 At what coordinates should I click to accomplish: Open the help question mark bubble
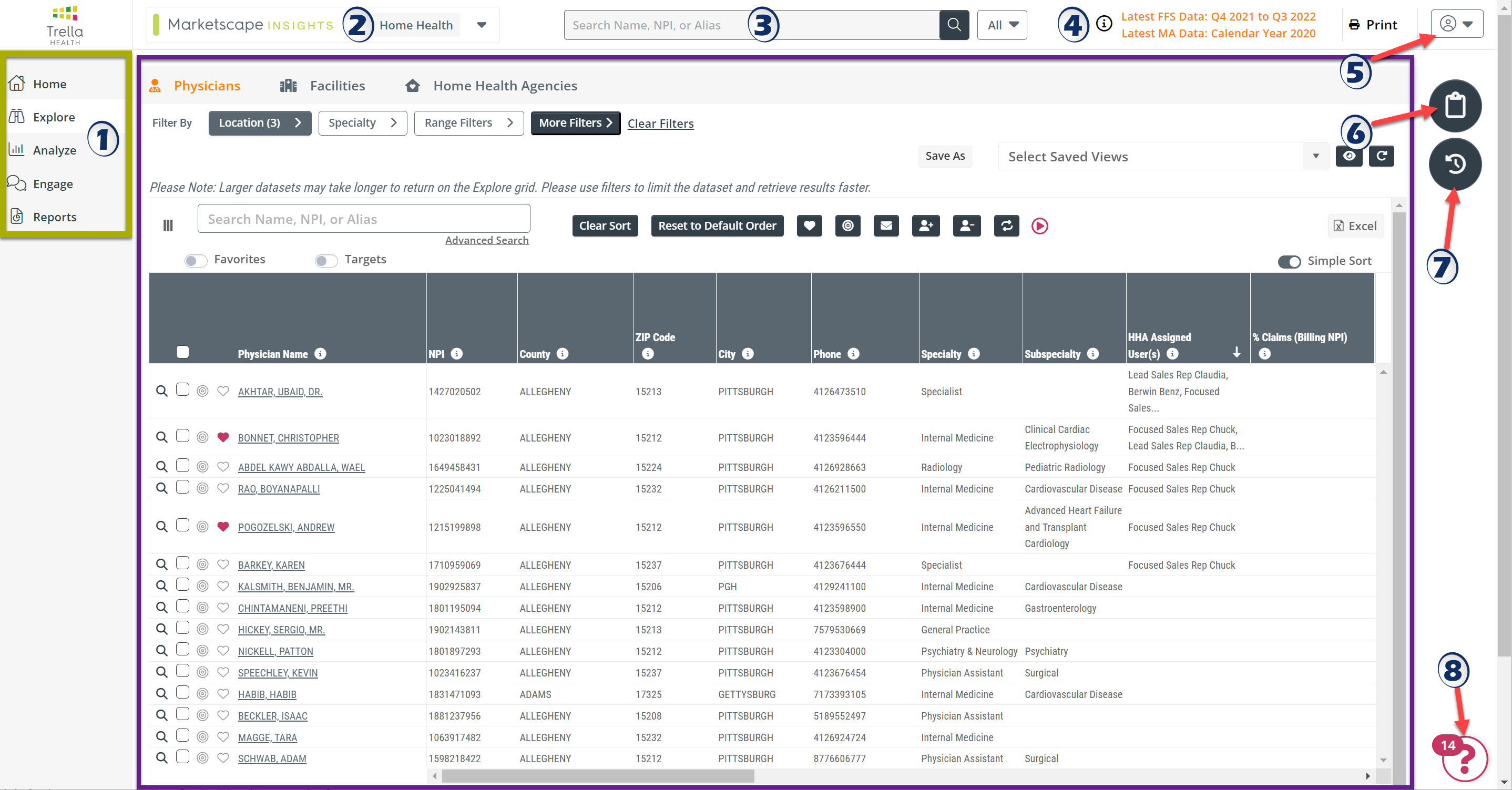pyautogui.click(x=1466, y=759)
